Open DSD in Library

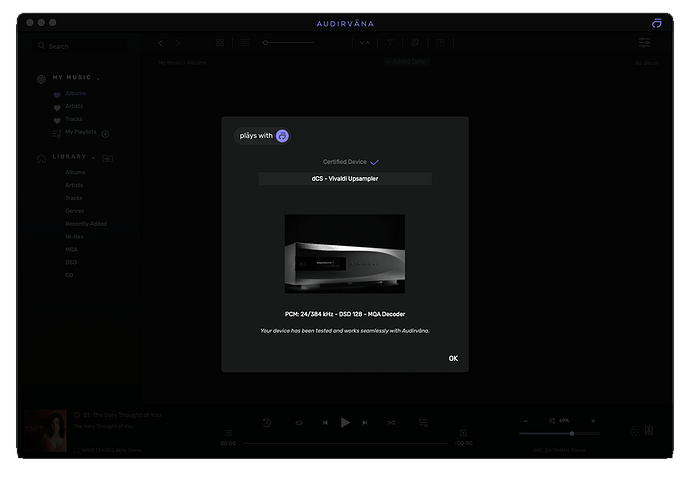click(x=71, y=262)
